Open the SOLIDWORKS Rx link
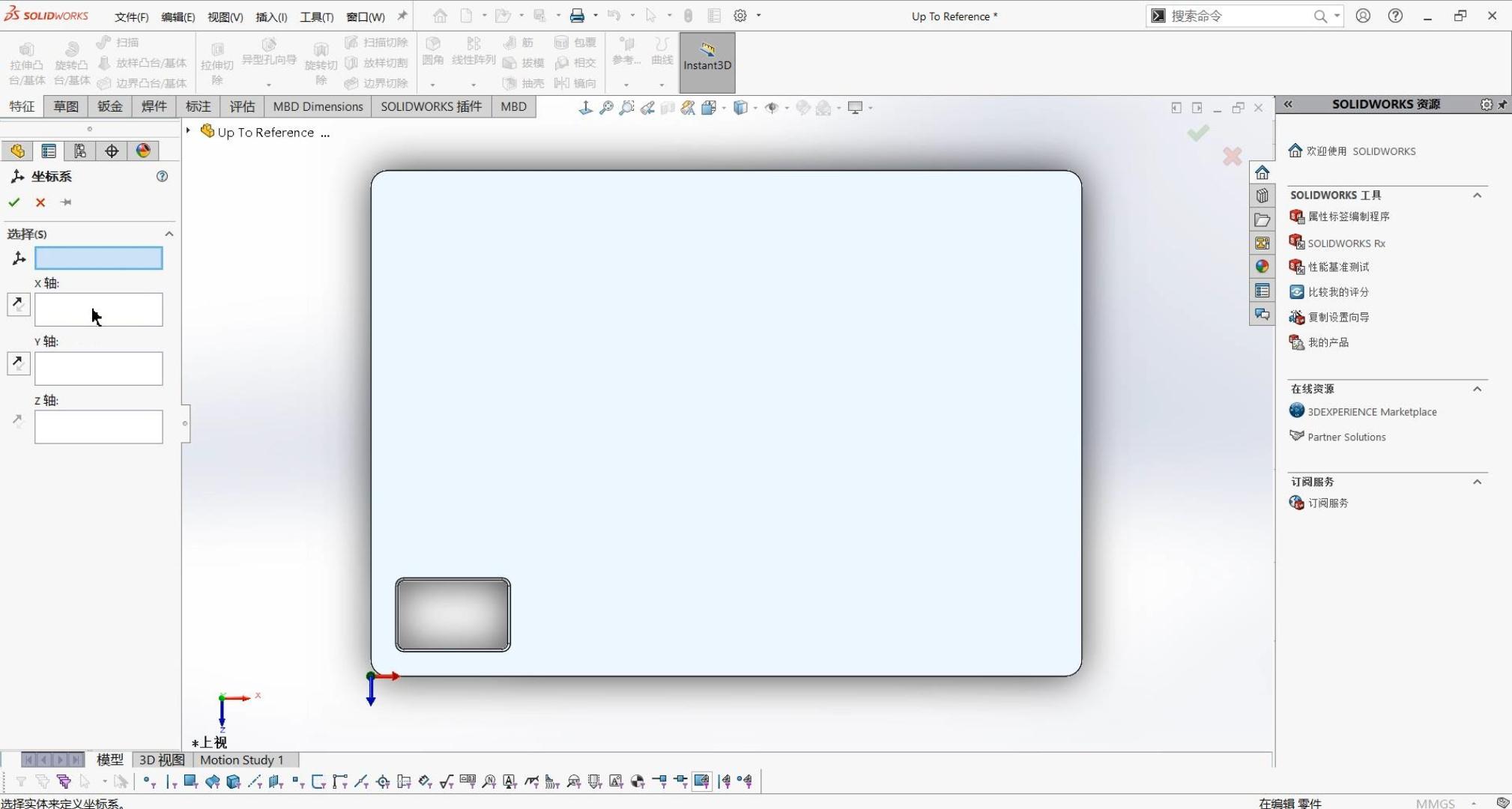 [x=1346, y=243]
